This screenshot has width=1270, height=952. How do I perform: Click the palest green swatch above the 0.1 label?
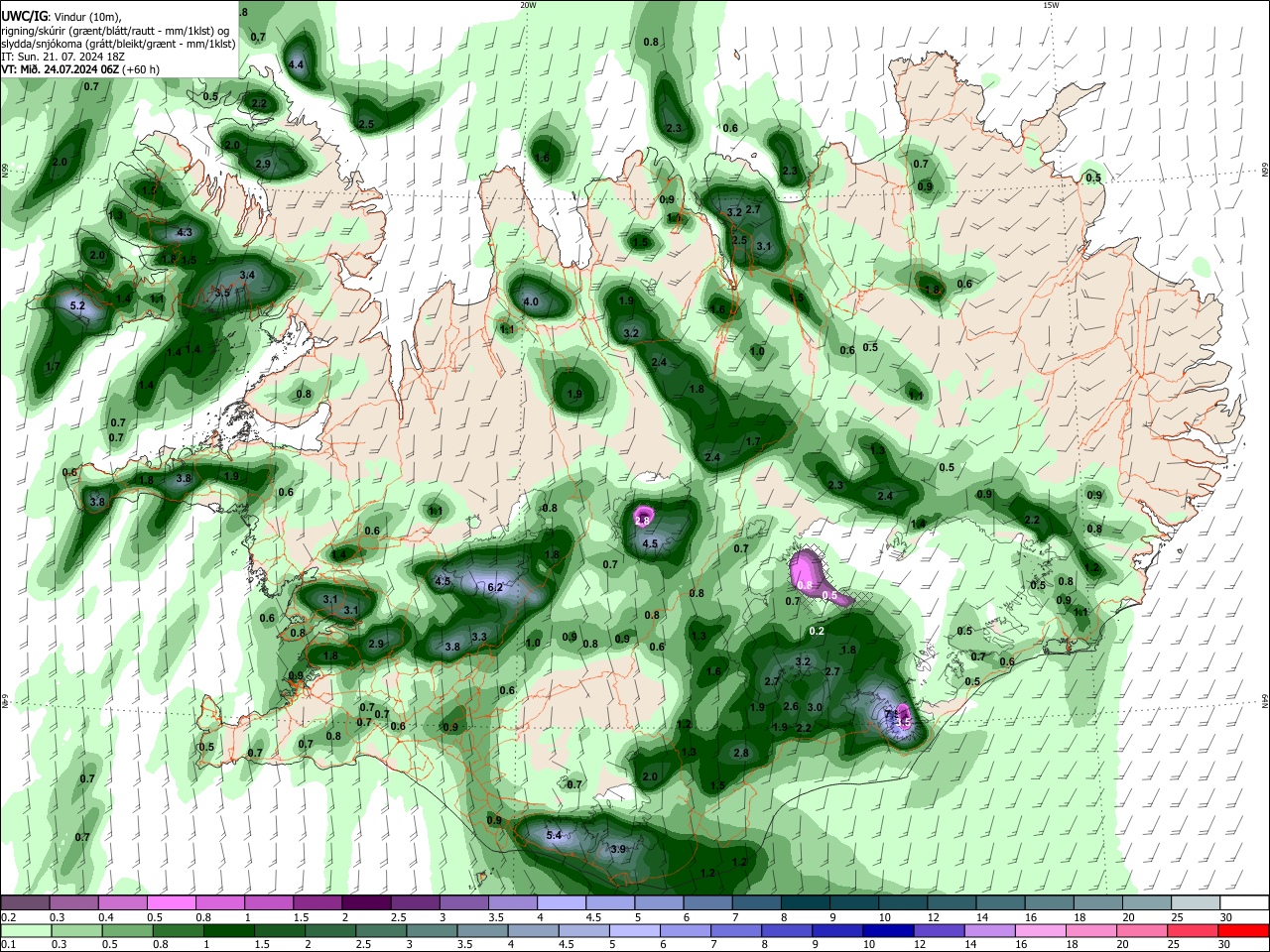point(25,931)
